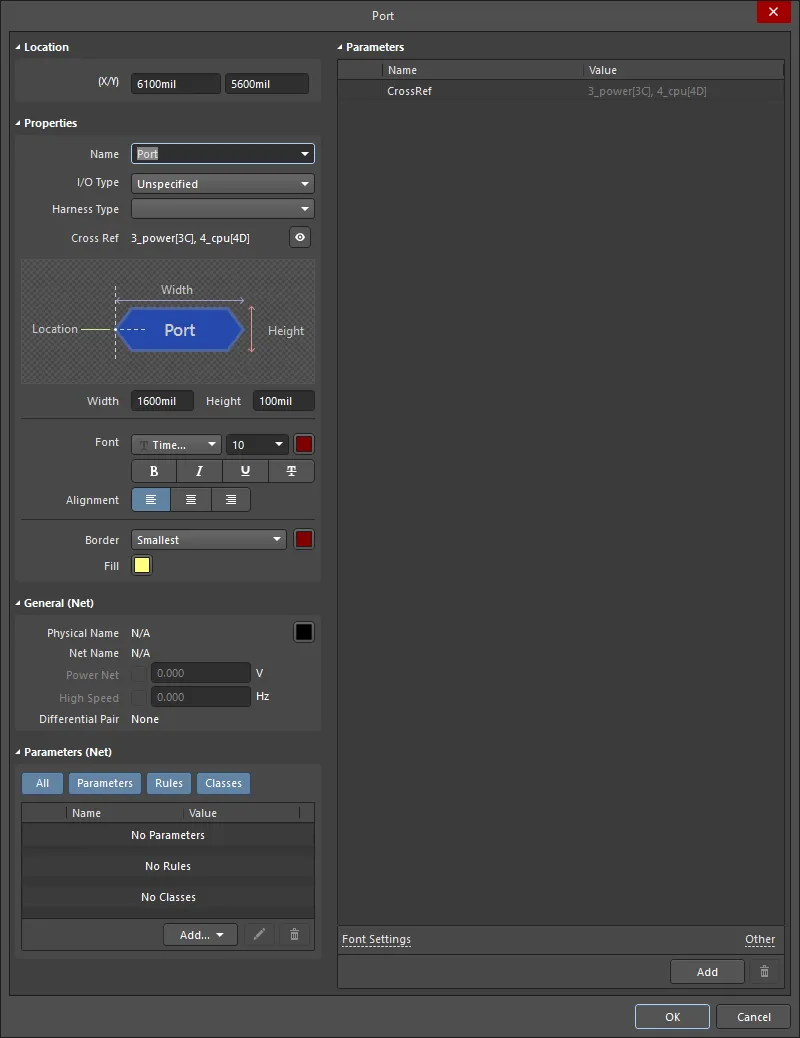Click the High Speed frequency field

pyautogui.click(x=201, y=696)
